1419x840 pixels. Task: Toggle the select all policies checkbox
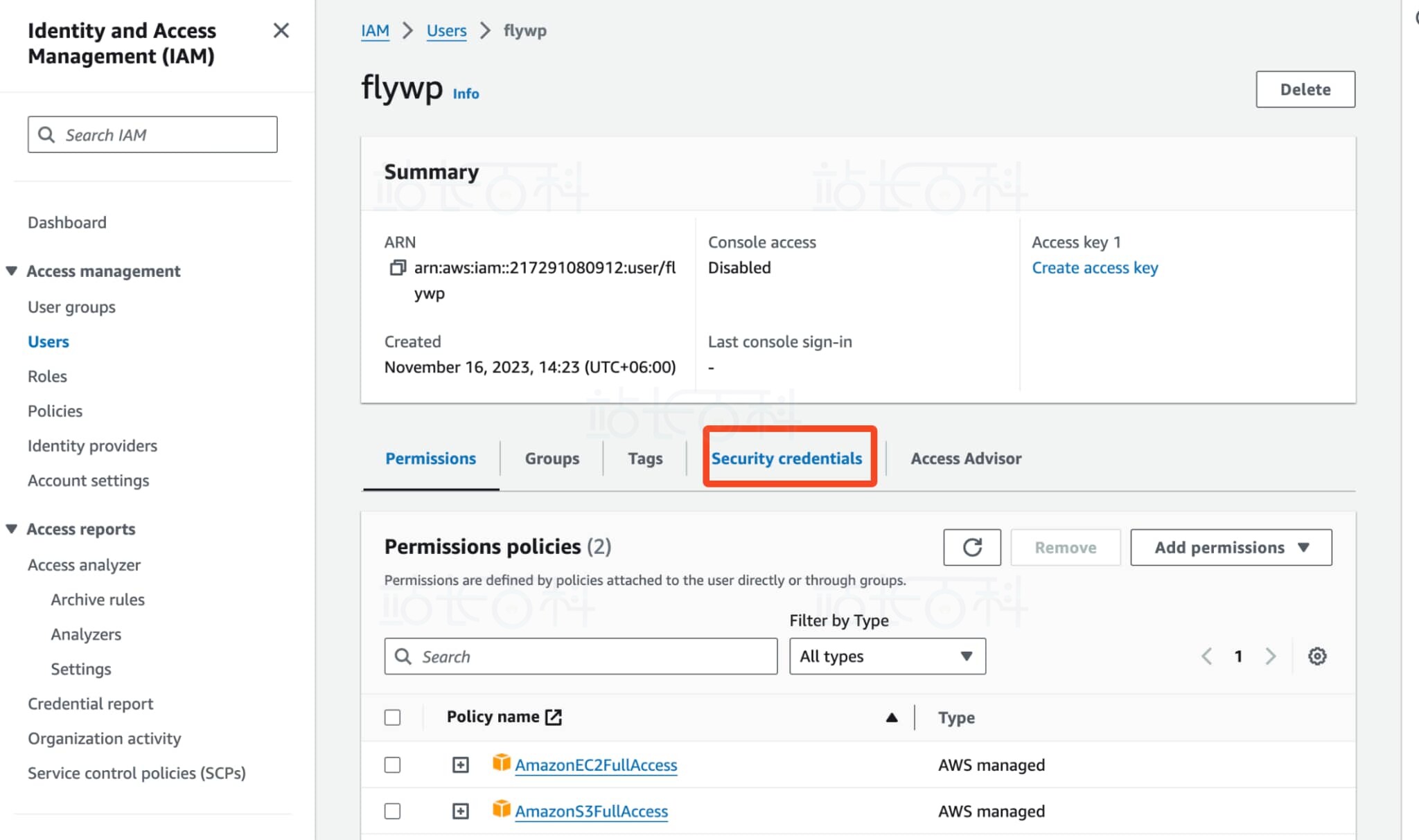click(392, 717)
